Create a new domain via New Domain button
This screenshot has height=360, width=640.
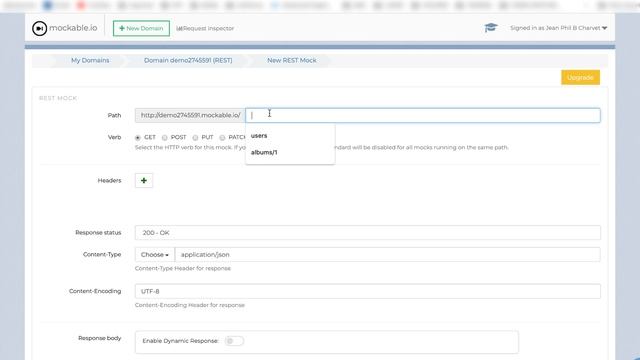pos(141,29)
